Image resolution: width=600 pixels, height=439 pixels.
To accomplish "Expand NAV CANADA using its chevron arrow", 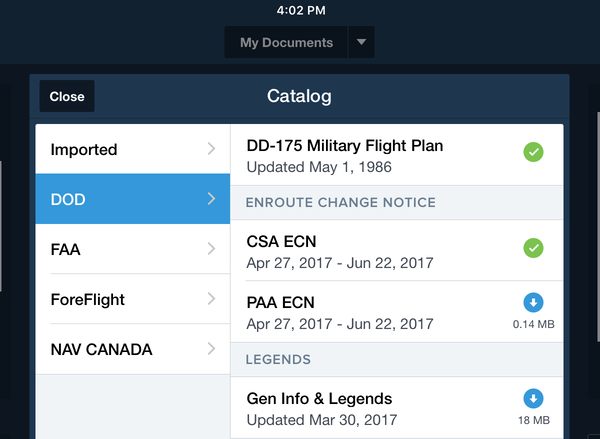I will [x=211, y=349].
